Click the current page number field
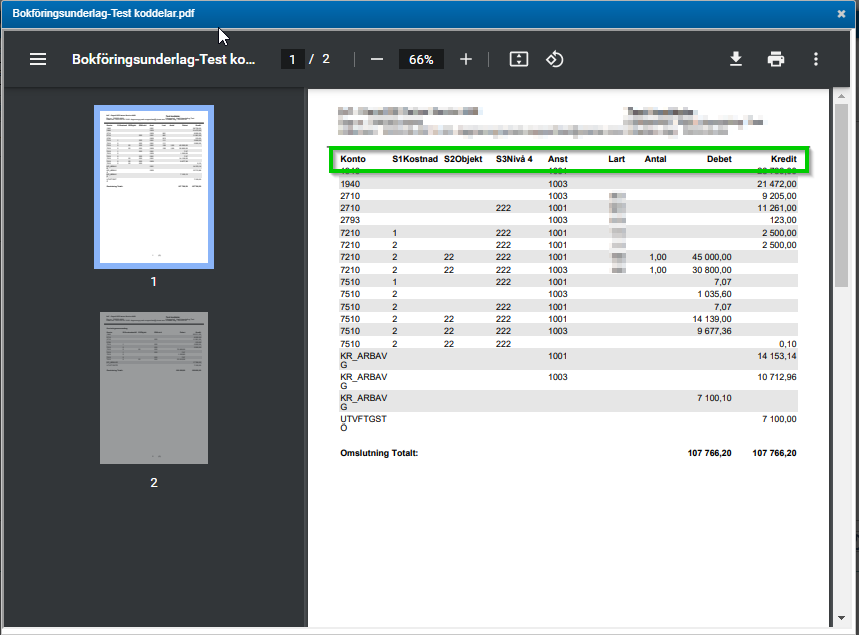859x635 pixels. [293, 59]
